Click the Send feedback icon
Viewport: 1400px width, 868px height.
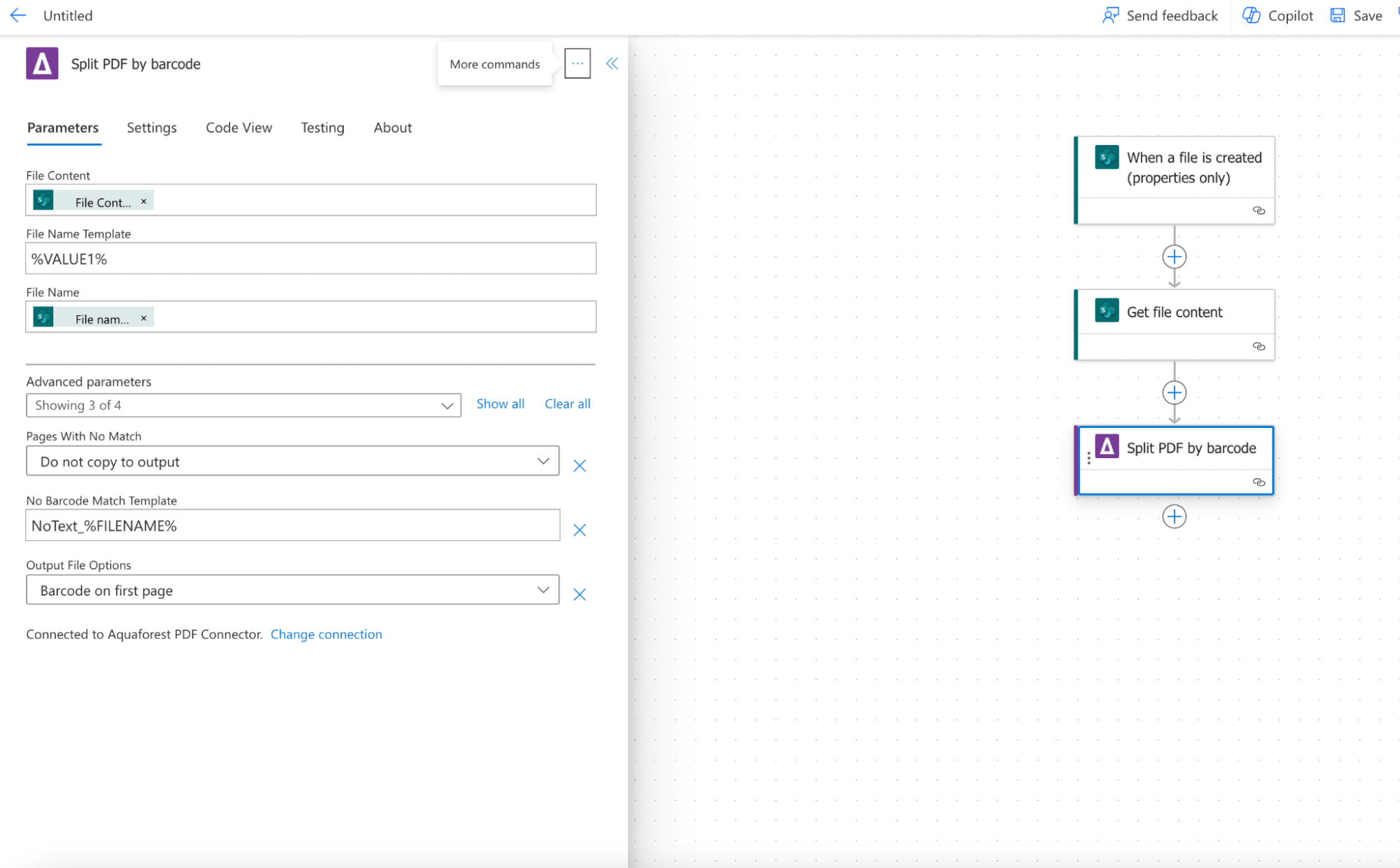point(1110,15)
